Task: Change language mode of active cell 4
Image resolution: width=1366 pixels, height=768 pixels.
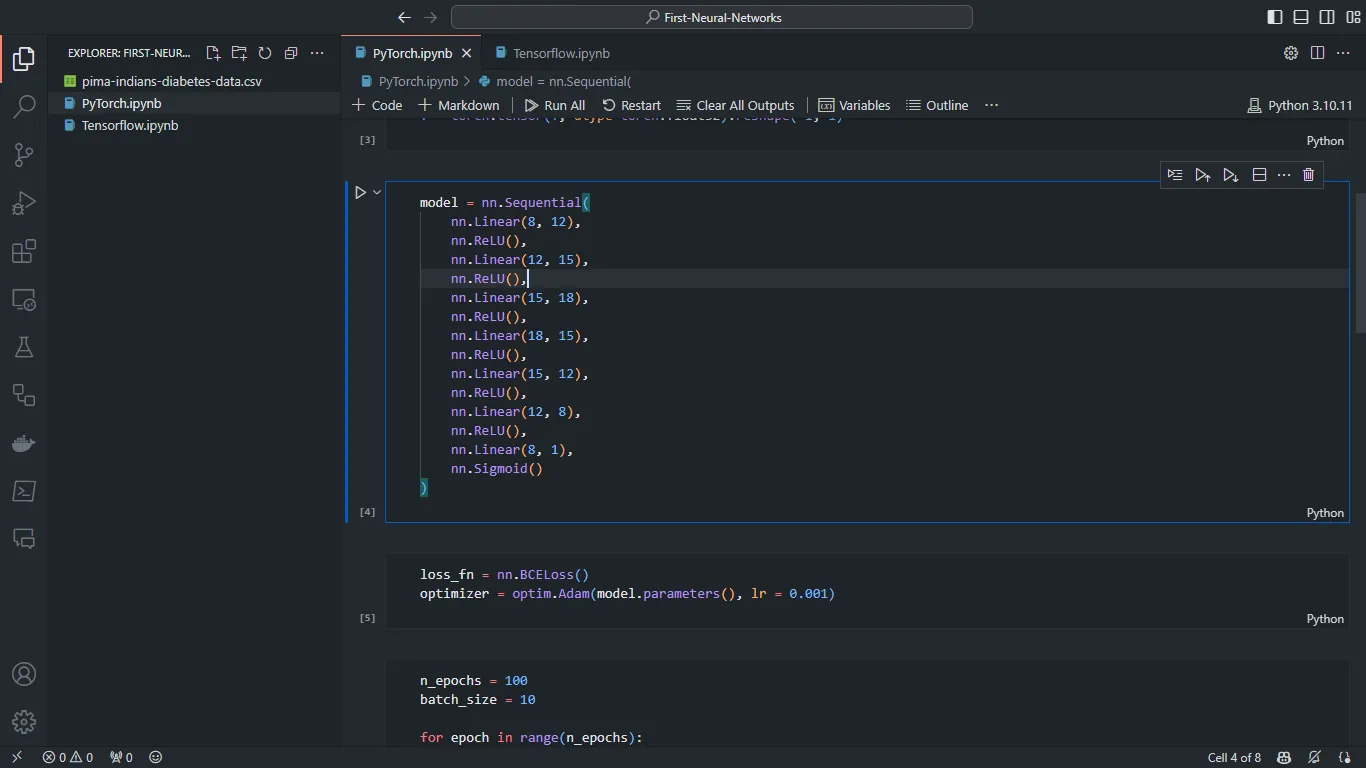Action: (x=1325, y=513)
